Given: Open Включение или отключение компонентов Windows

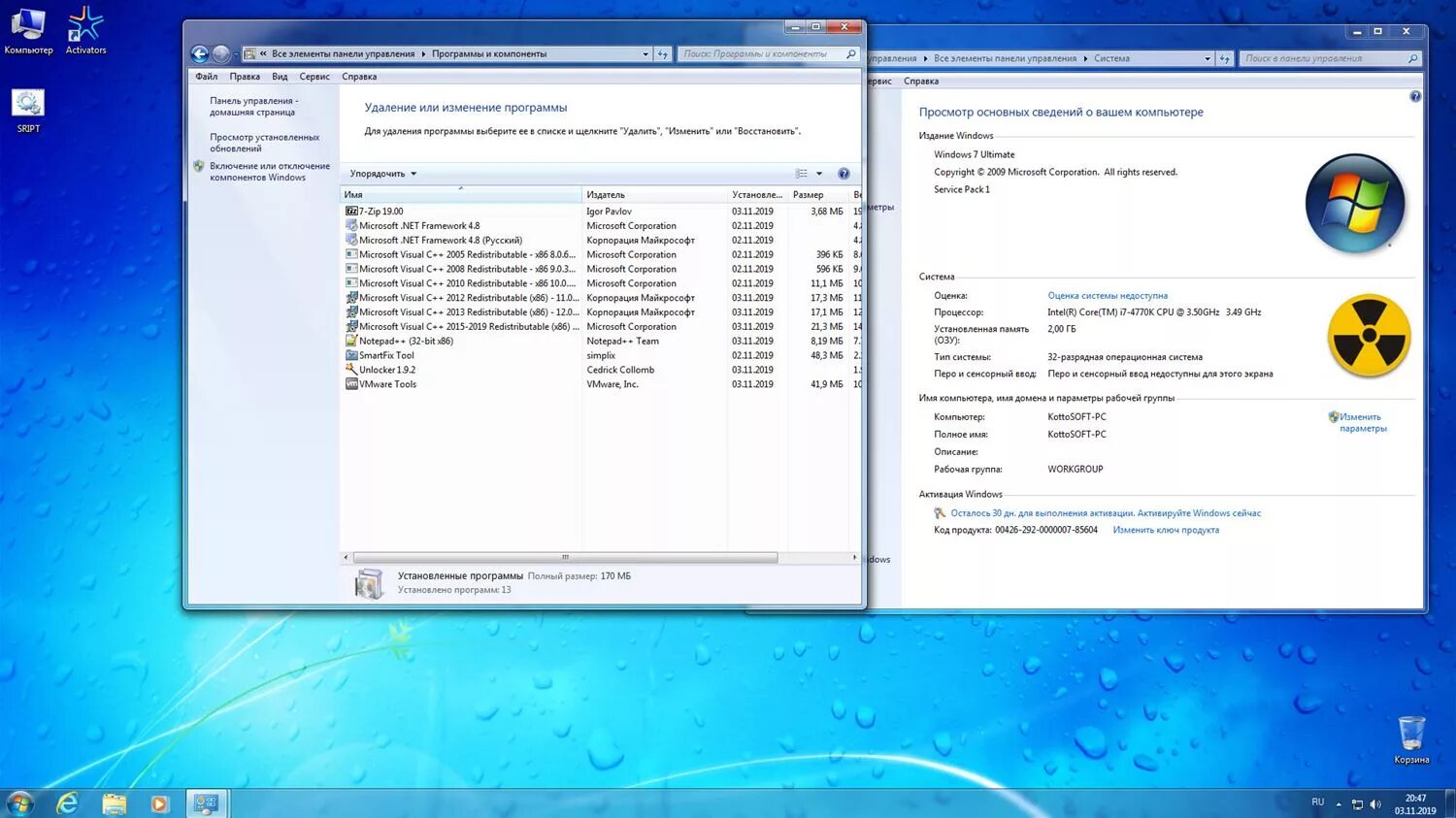Looking at the screenshot, I should point(269,172).
